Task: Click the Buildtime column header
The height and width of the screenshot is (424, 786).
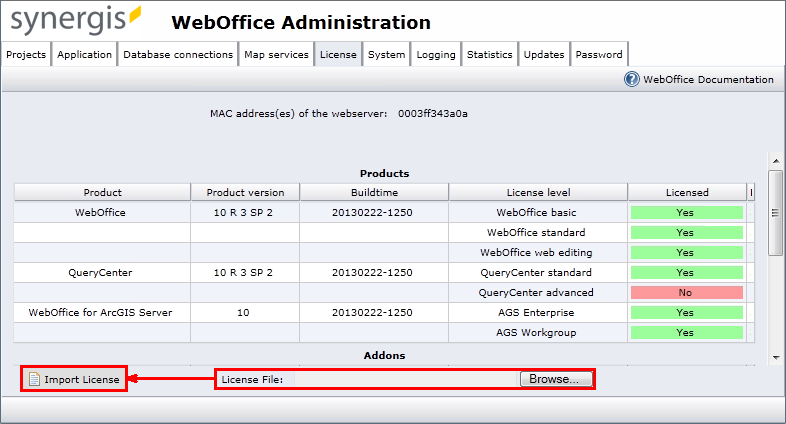Action: [x=374, y=192]
